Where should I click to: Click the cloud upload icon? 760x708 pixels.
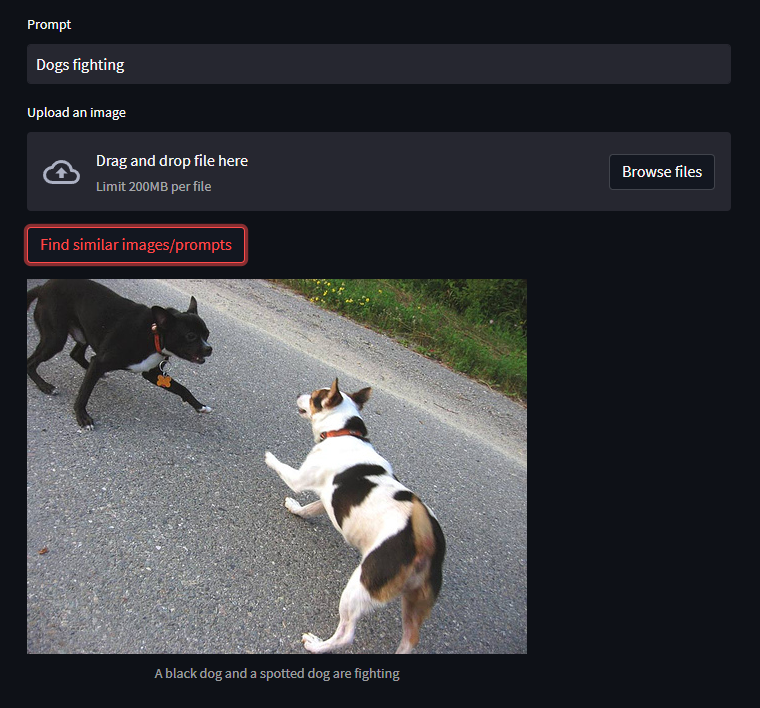61,172
